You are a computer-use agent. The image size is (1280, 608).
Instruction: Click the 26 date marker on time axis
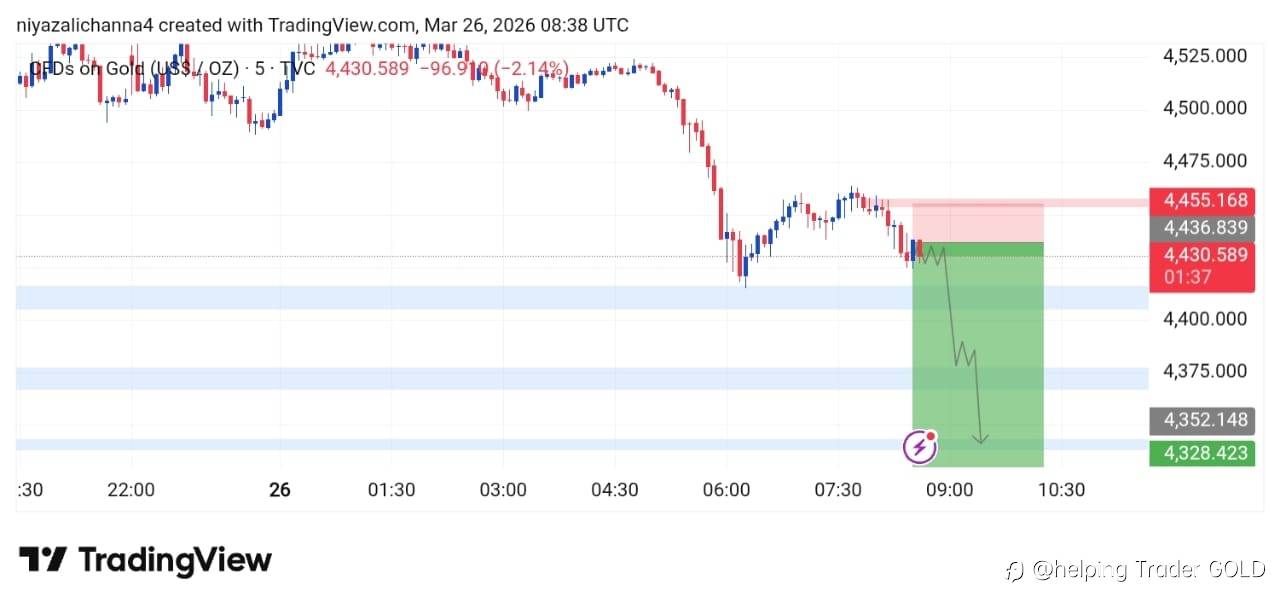click(280, 490)
